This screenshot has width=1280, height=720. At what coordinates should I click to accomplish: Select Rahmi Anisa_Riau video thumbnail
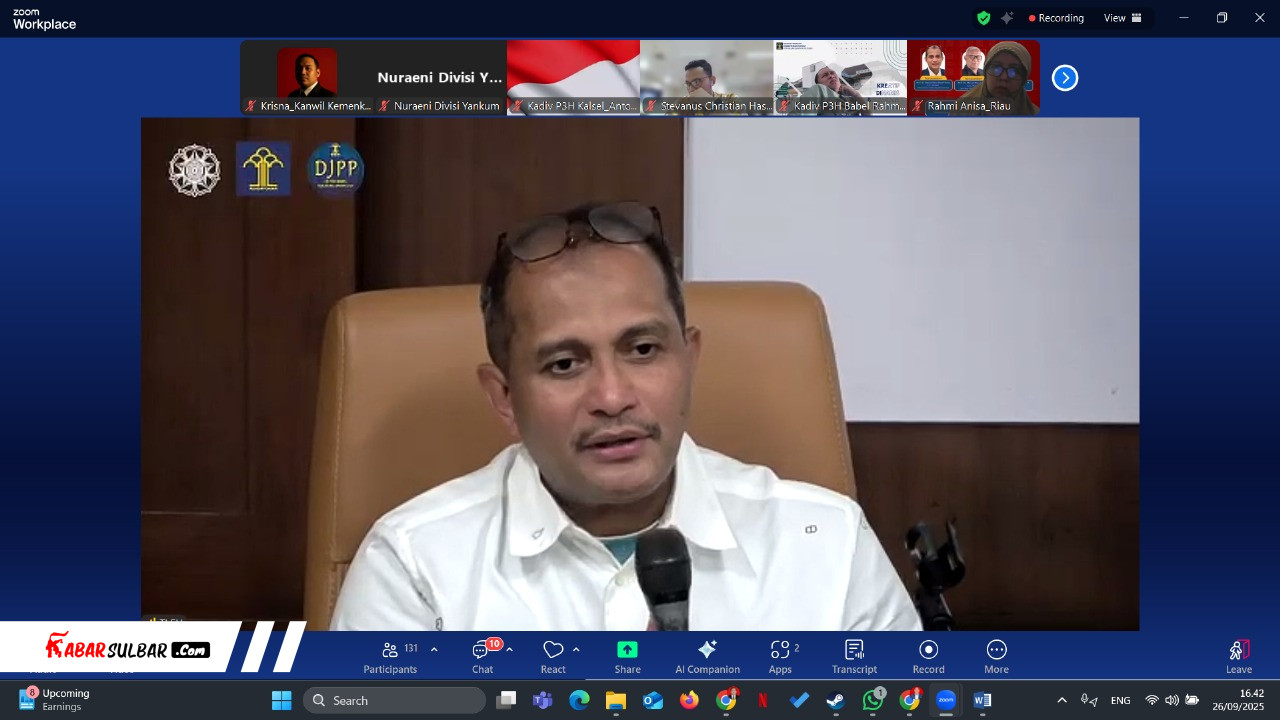[973, 77]
